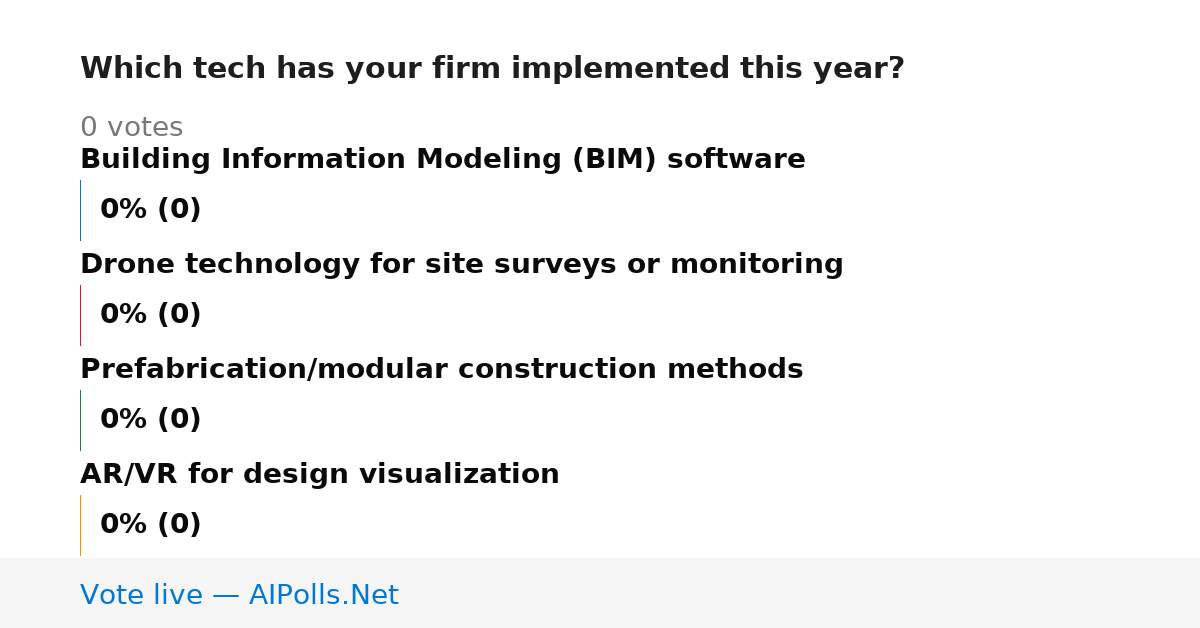Click the word 'methods' in Prefabrication option
1200x628 pixels.
point(735,370)
